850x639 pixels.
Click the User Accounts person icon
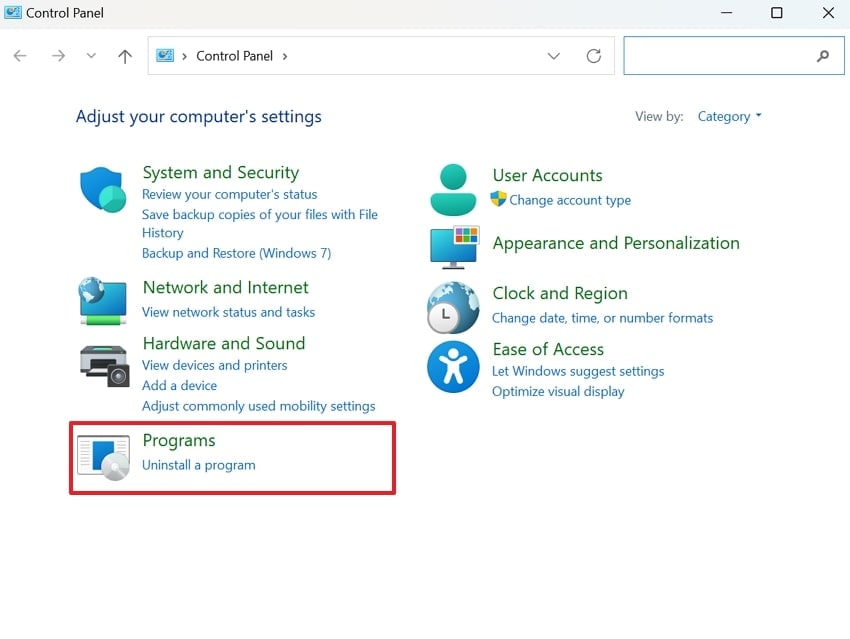[x=453, y=190]
